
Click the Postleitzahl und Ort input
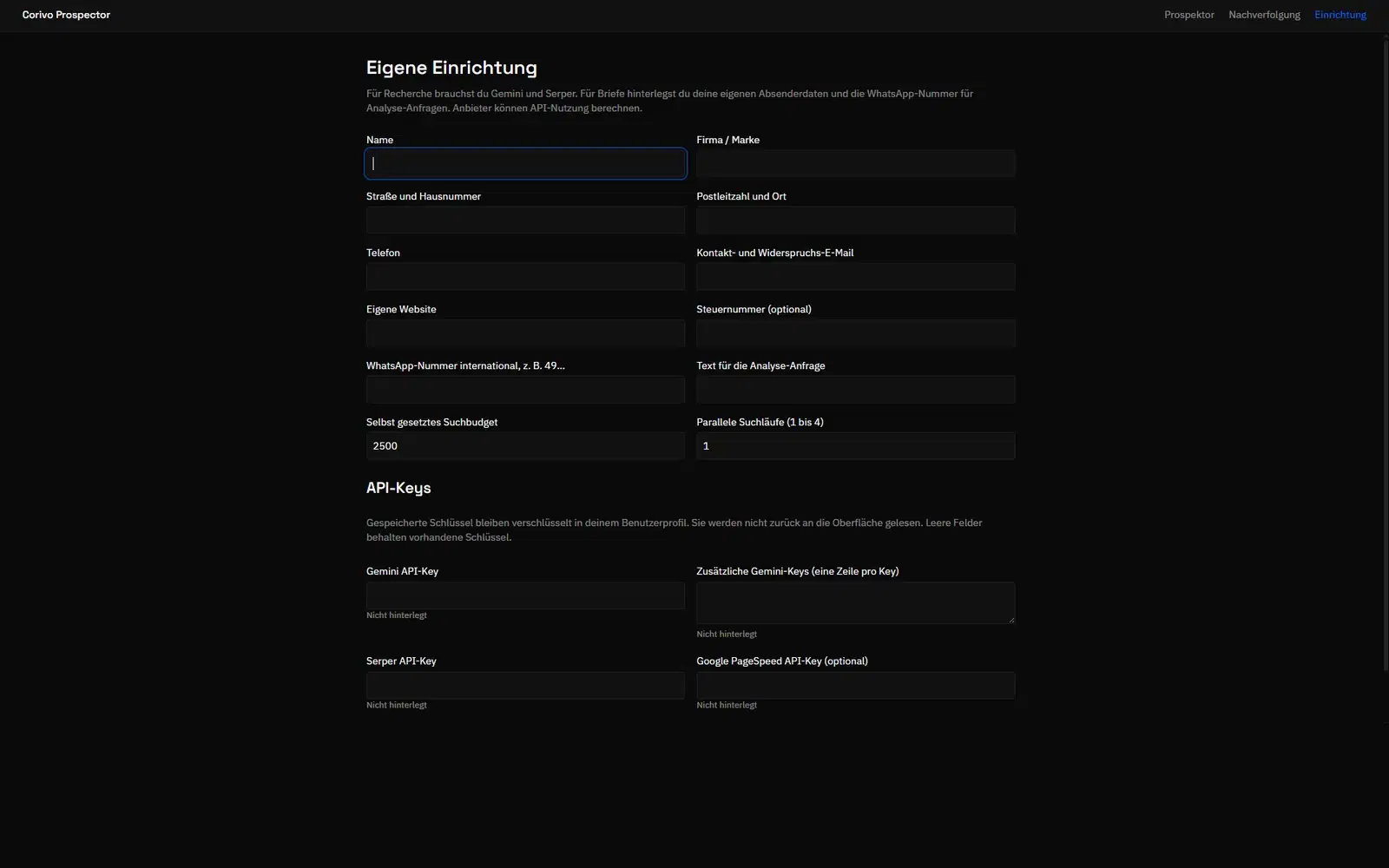pyautogui.click(x=855, y=220)
